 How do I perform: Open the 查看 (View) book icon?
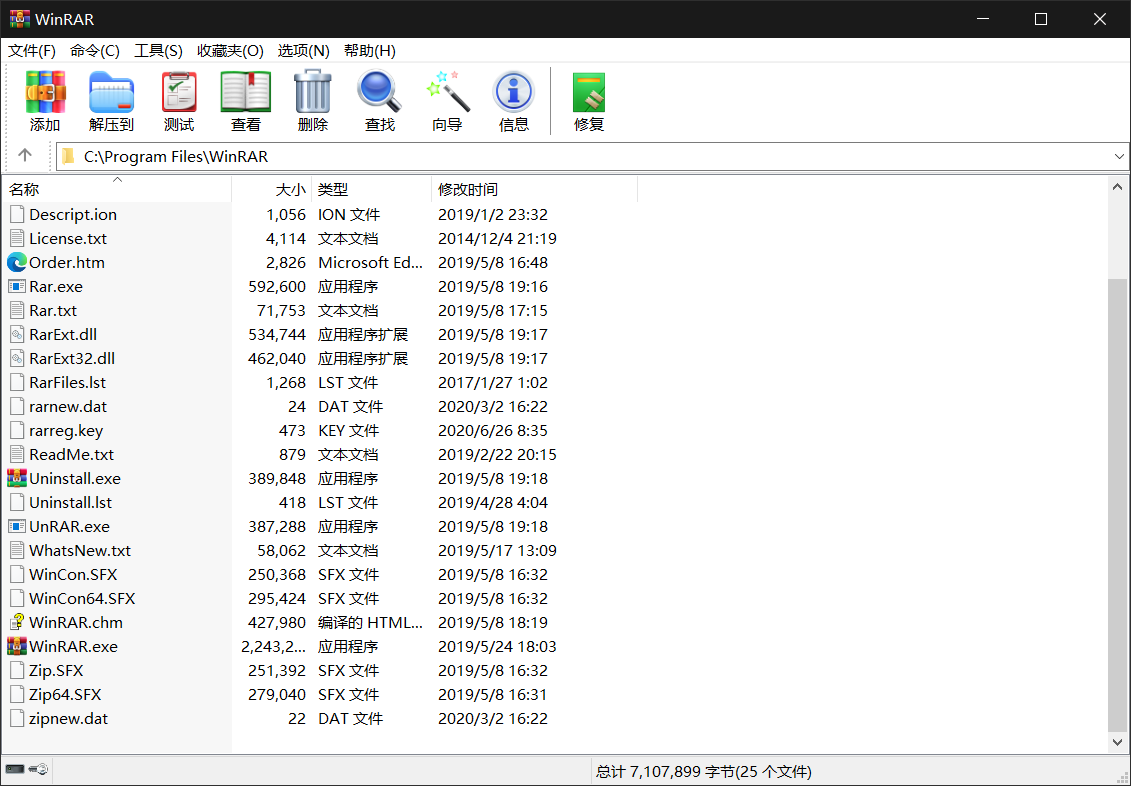[246, 101]
